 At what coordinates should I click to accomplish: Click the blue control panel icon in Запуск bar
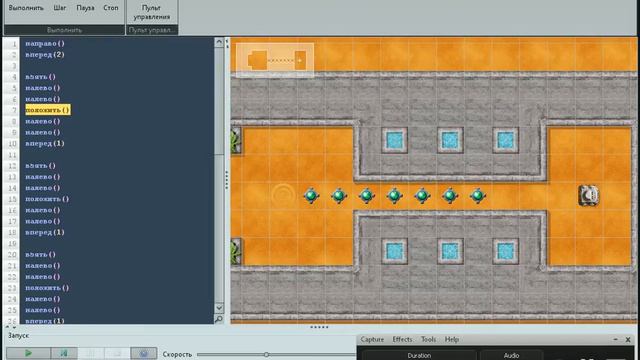coord(144,353)
